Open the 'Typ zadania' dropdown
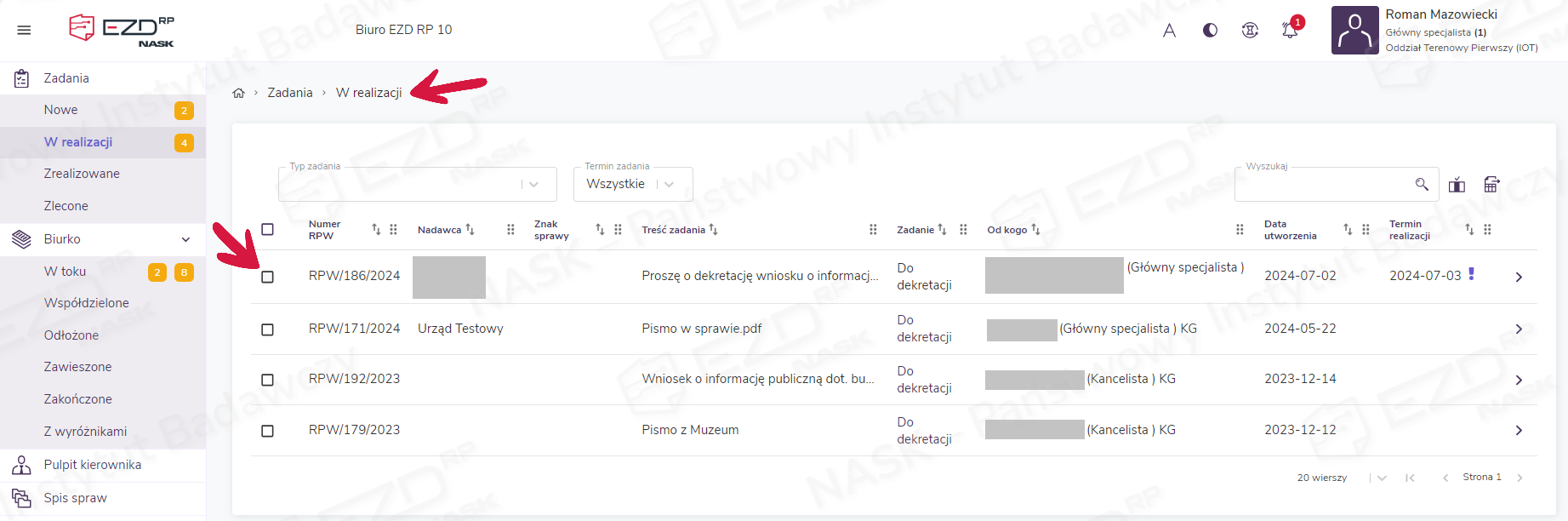 417,184
